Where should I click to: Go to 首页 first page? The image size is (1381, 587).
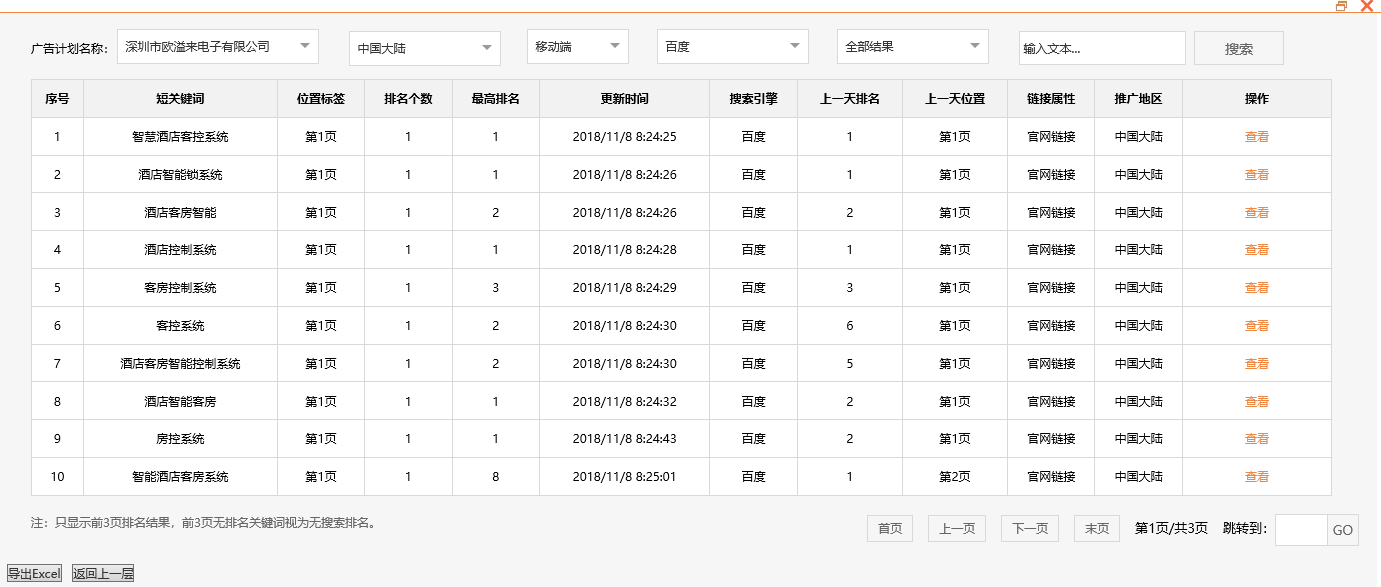point(888,528)
